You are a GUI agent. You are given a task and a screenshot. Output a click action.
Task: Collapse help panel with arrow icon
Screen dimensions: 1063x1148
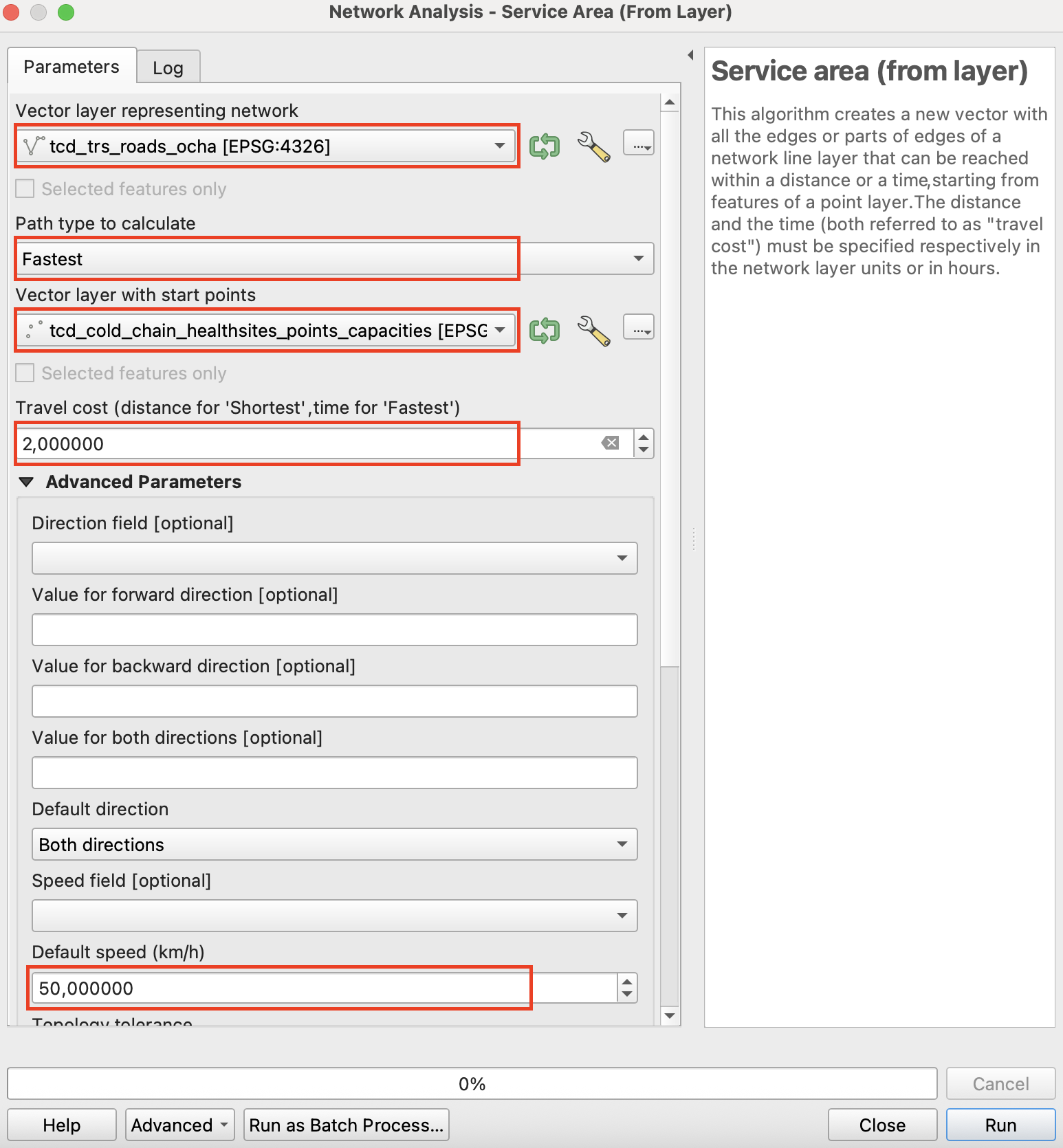tap(690, 55)
